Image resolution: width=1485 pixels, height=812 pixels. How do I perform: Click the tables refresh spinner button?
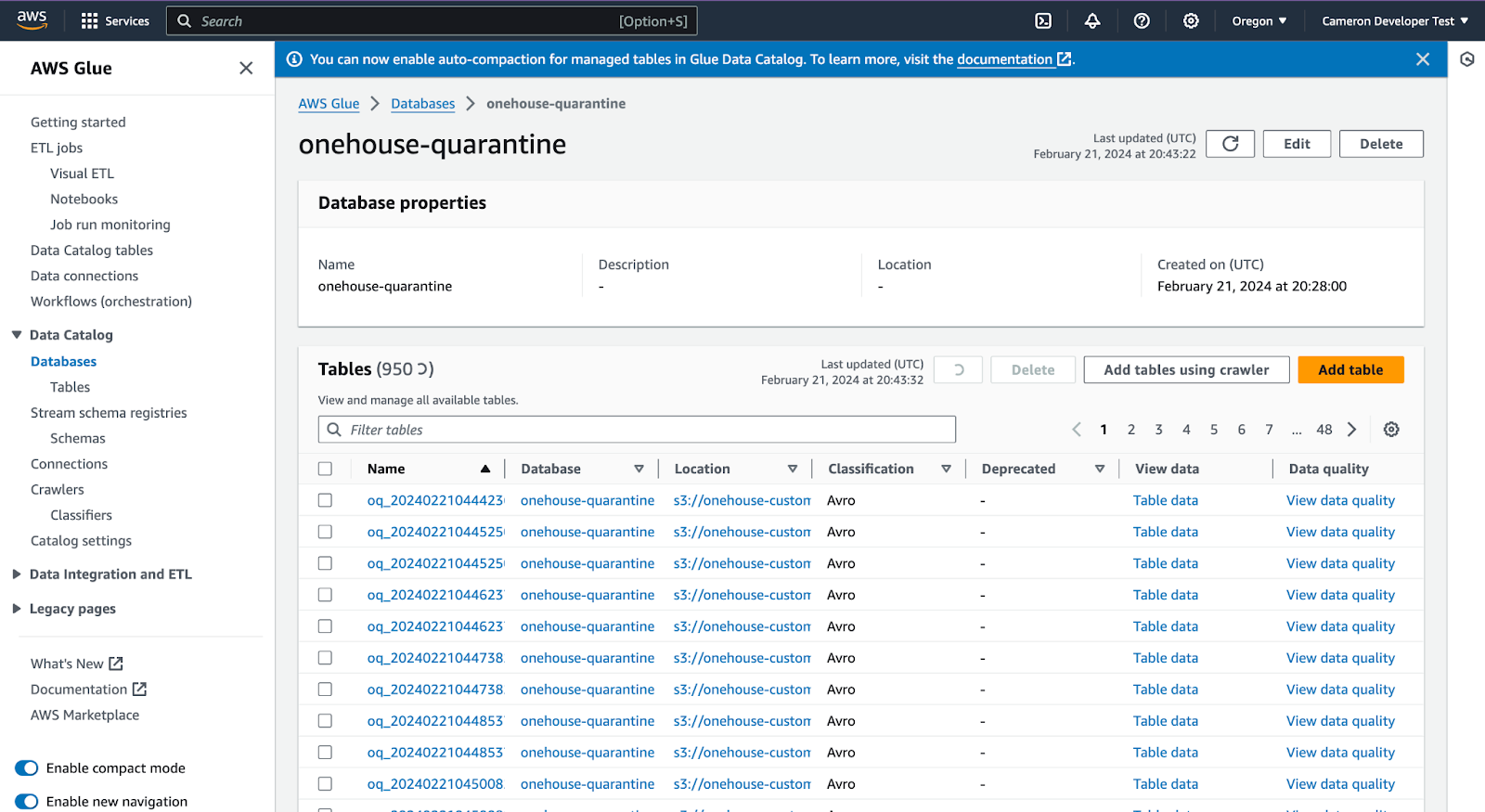pos(958,369)
